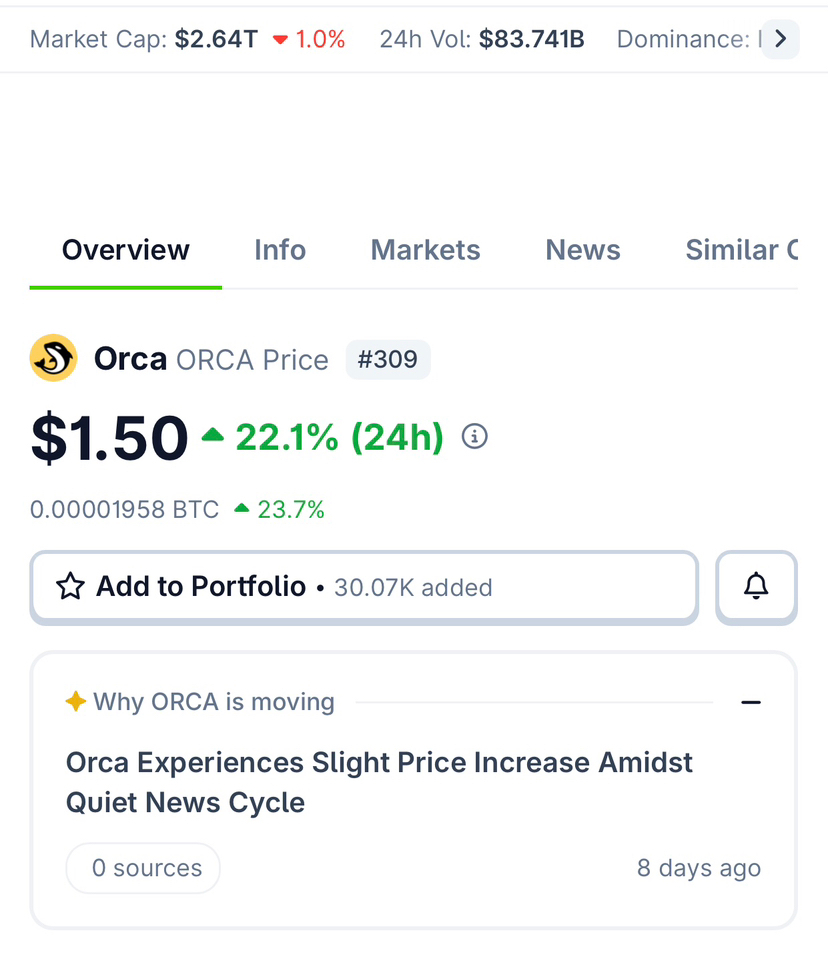This screenshot has width=828, height=953.
Task: Collapse the Why ORCA is moving card
Action: [751, 702]
